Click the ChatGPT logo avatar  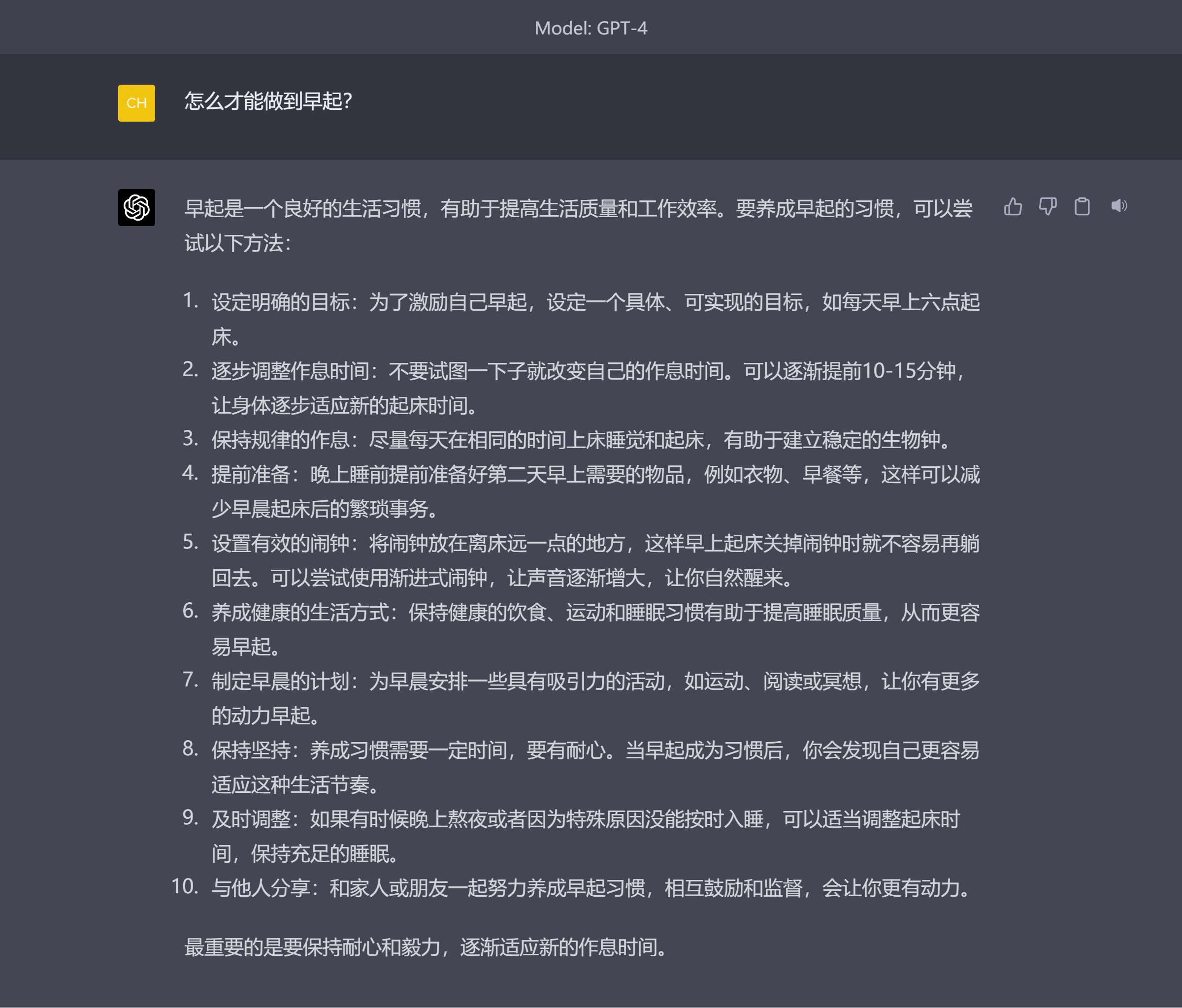pyautogui.click(x=136, y=207)
